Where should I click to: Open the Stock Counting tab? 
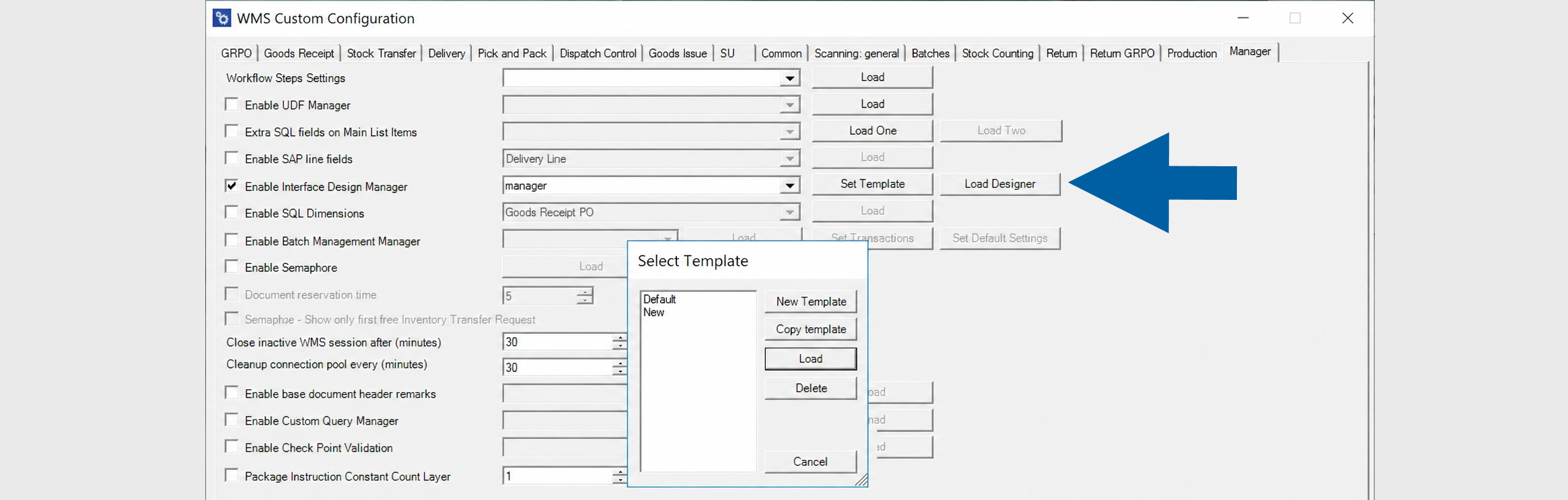pyautogui.click(x=997, y=53)
